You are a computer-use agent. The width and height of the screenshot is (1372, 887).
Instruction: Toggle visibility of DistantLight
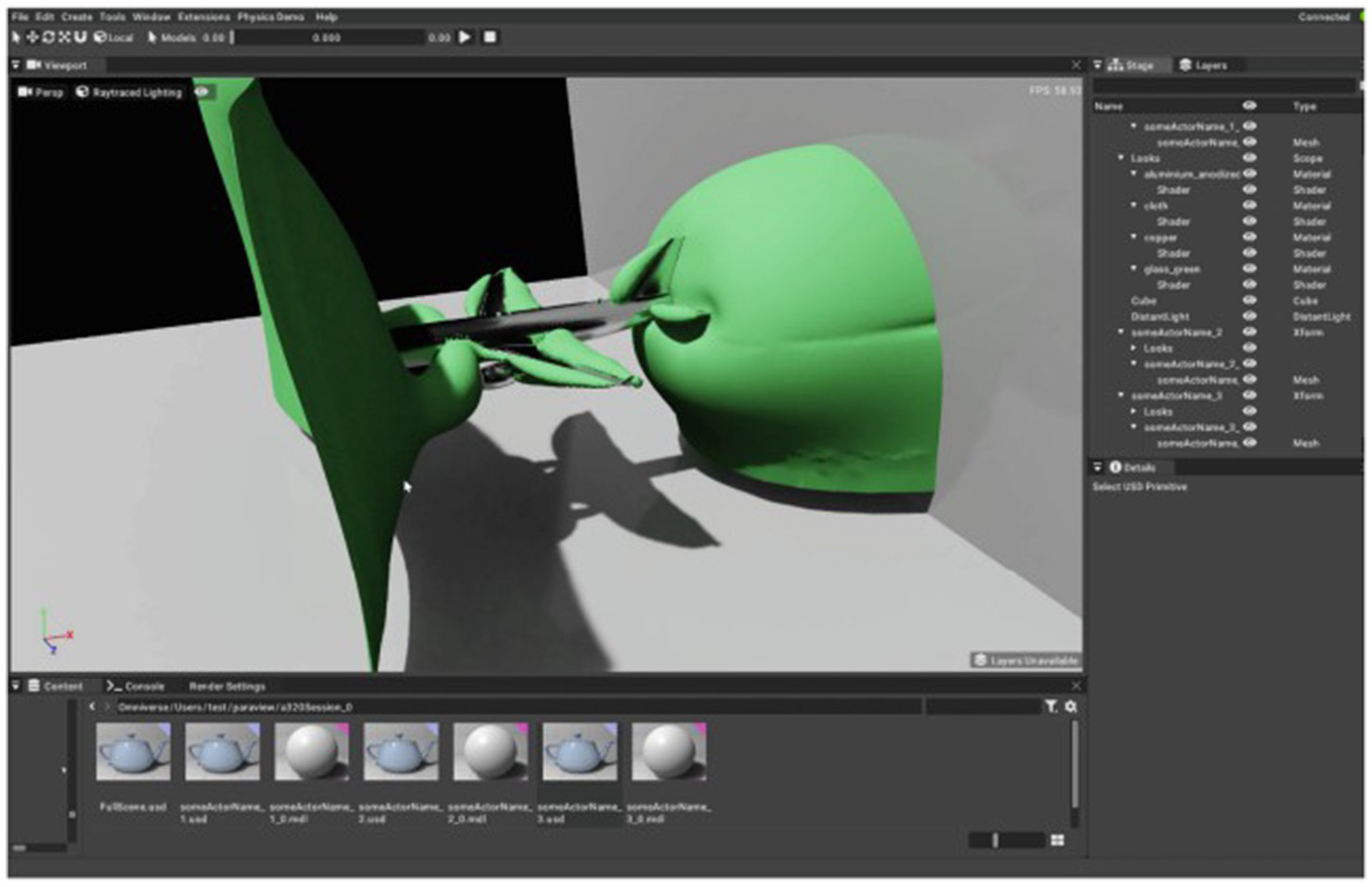click(1249, 317)
